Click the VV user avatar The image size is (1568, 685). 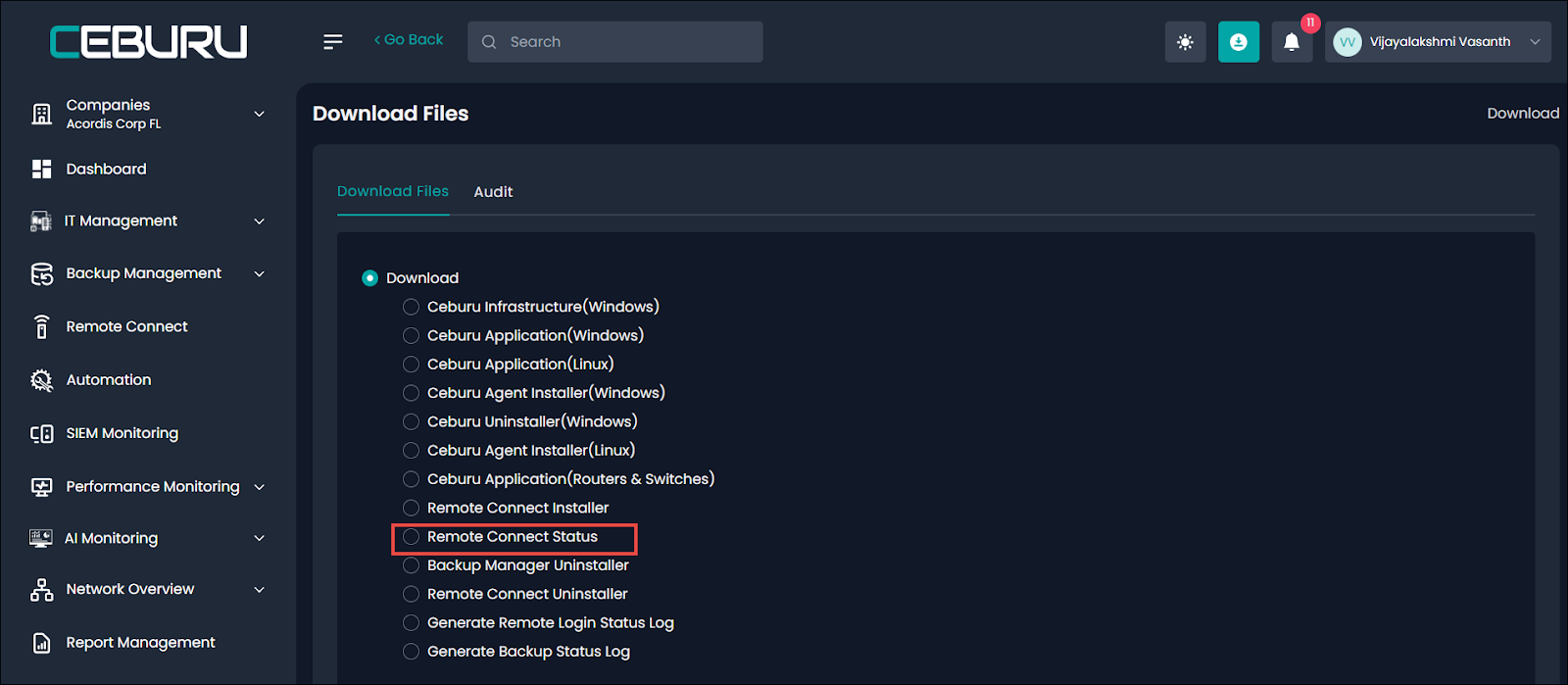(x=1347, y=42)
